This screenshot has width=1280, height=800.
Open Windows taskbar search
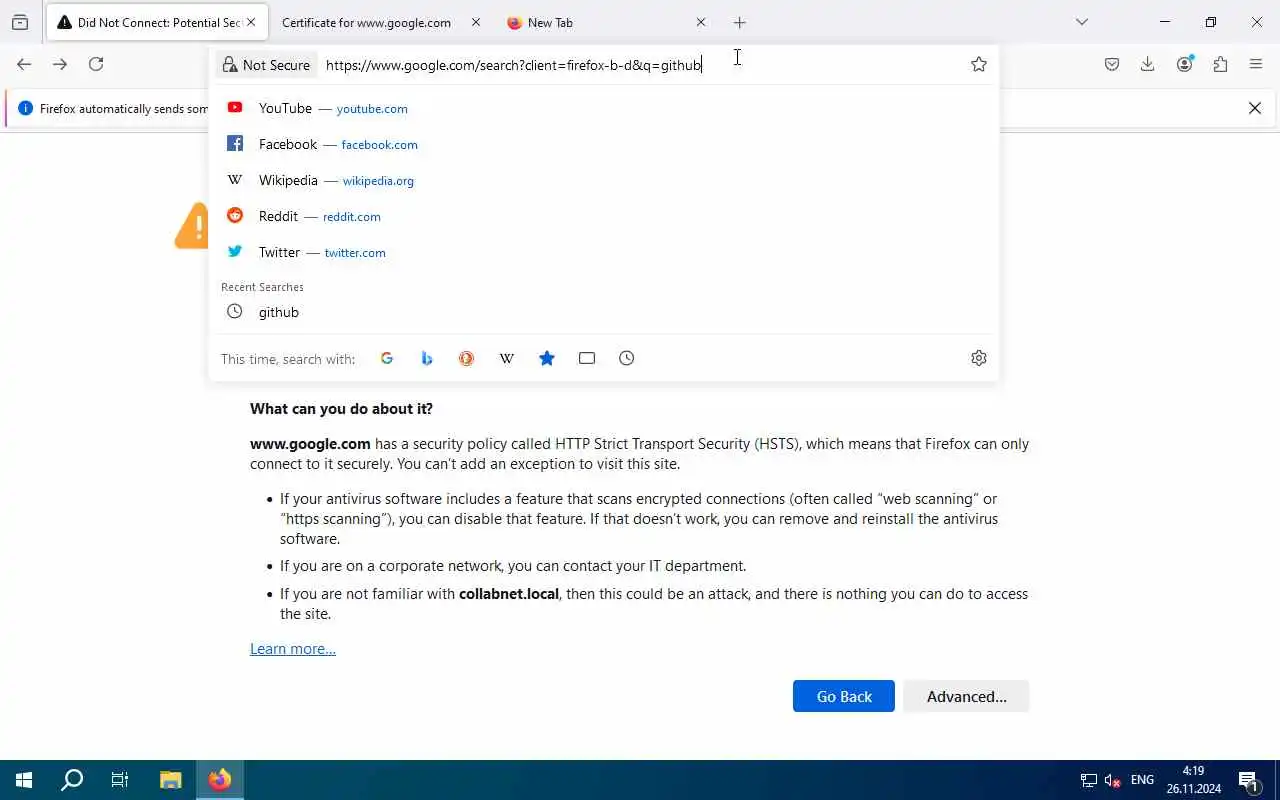[72, 780]
